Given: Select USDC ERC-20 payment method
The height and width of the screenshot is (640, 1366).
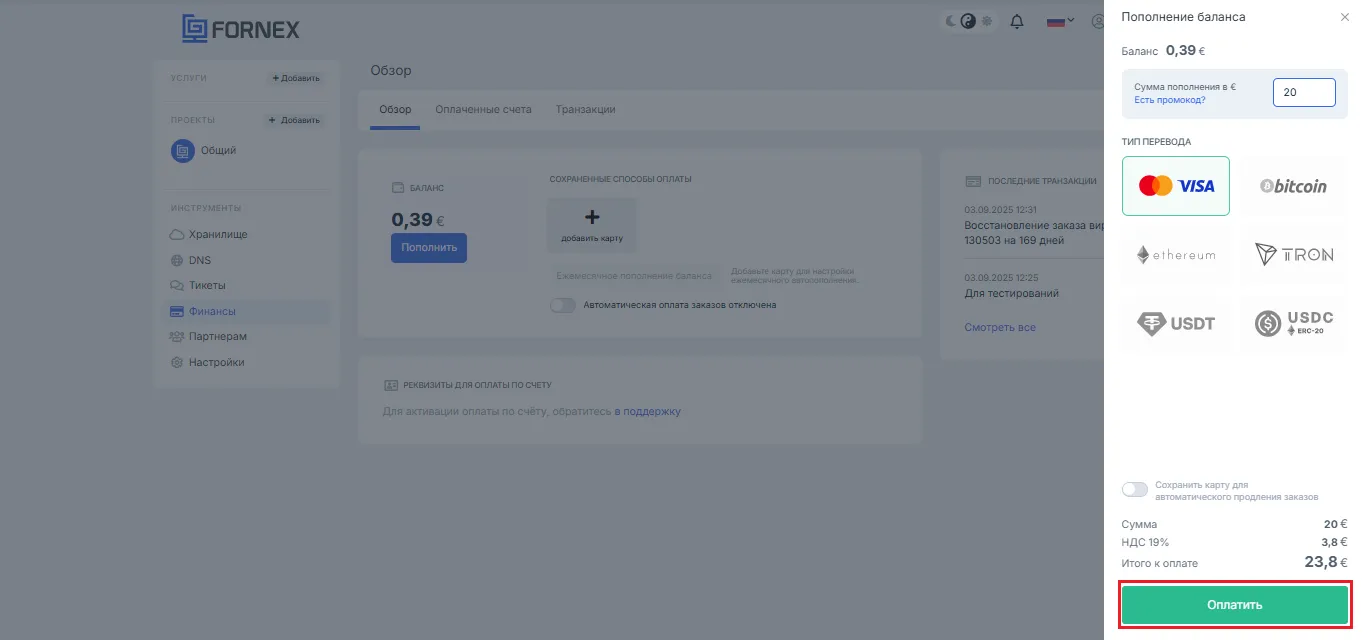Looking at the screenshot, I should (x=1294, y=323).
